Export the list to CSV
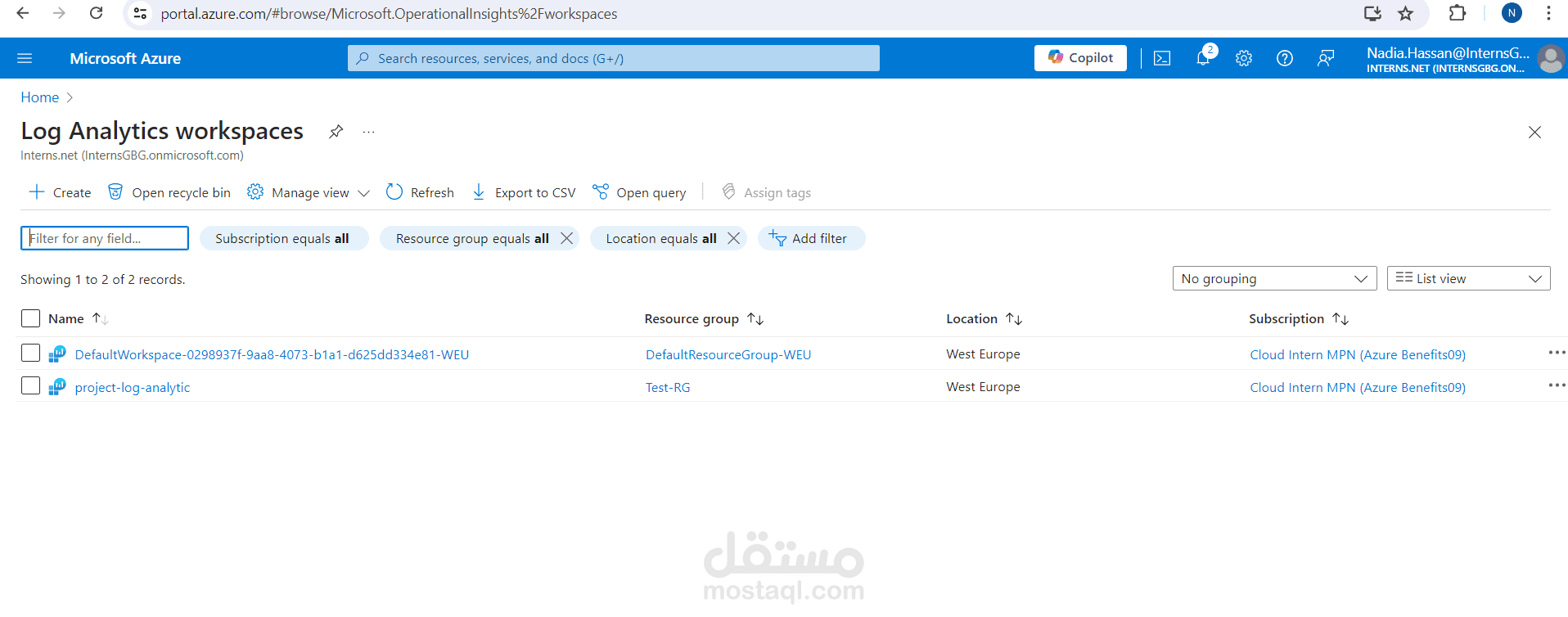1568x617 pixels. point(524,192)
